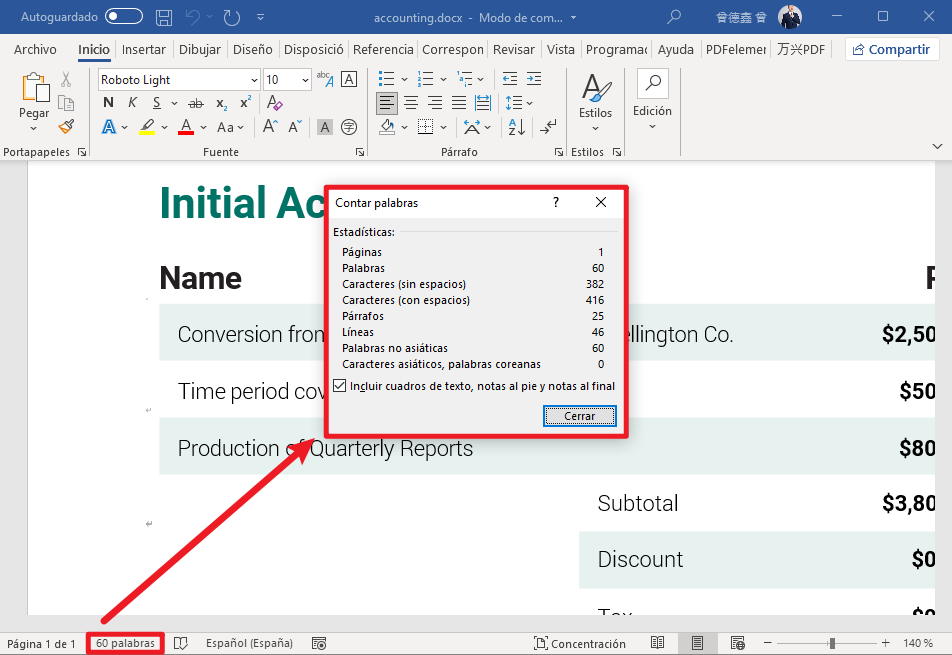This screenshot has width=952, height=655.
Task: Click the Redo icon in title bar
Action: click(232, 18)
